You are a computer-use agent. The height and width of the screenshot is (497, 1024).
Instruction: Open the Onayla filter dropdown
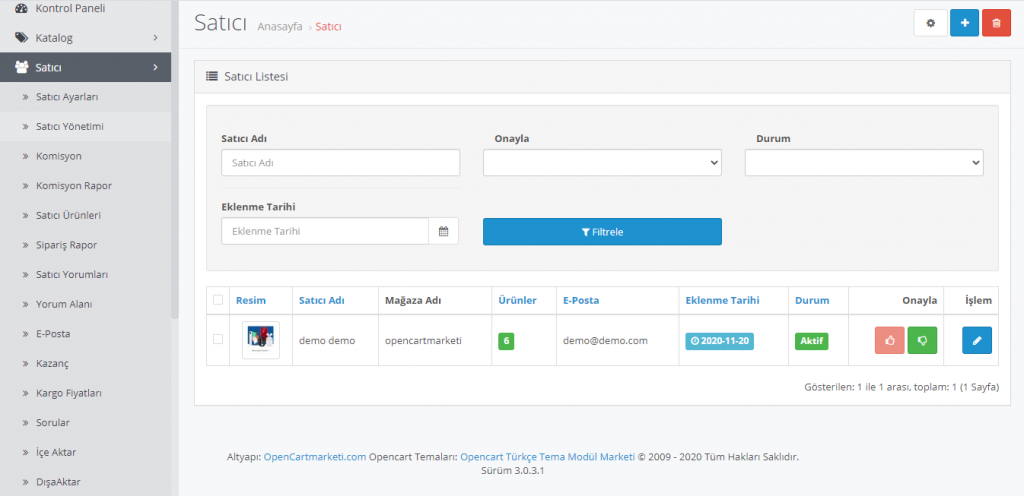602,163
